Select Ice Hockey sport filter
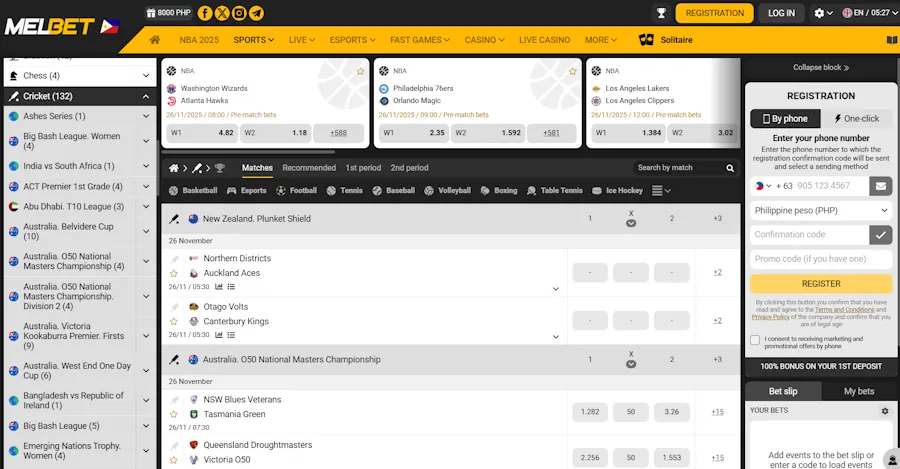This screenshot has height=469, width=900. pyautogui.click(x=618, y=191)
